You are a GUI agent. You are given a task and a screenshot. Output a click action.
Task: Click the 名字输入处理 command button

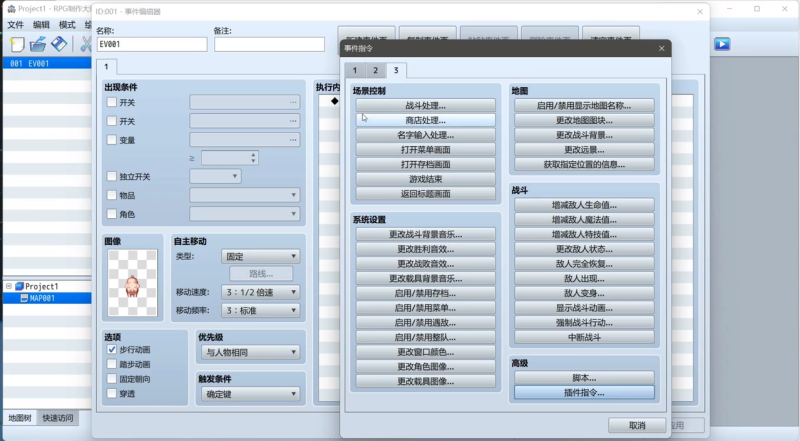point(426,135)
